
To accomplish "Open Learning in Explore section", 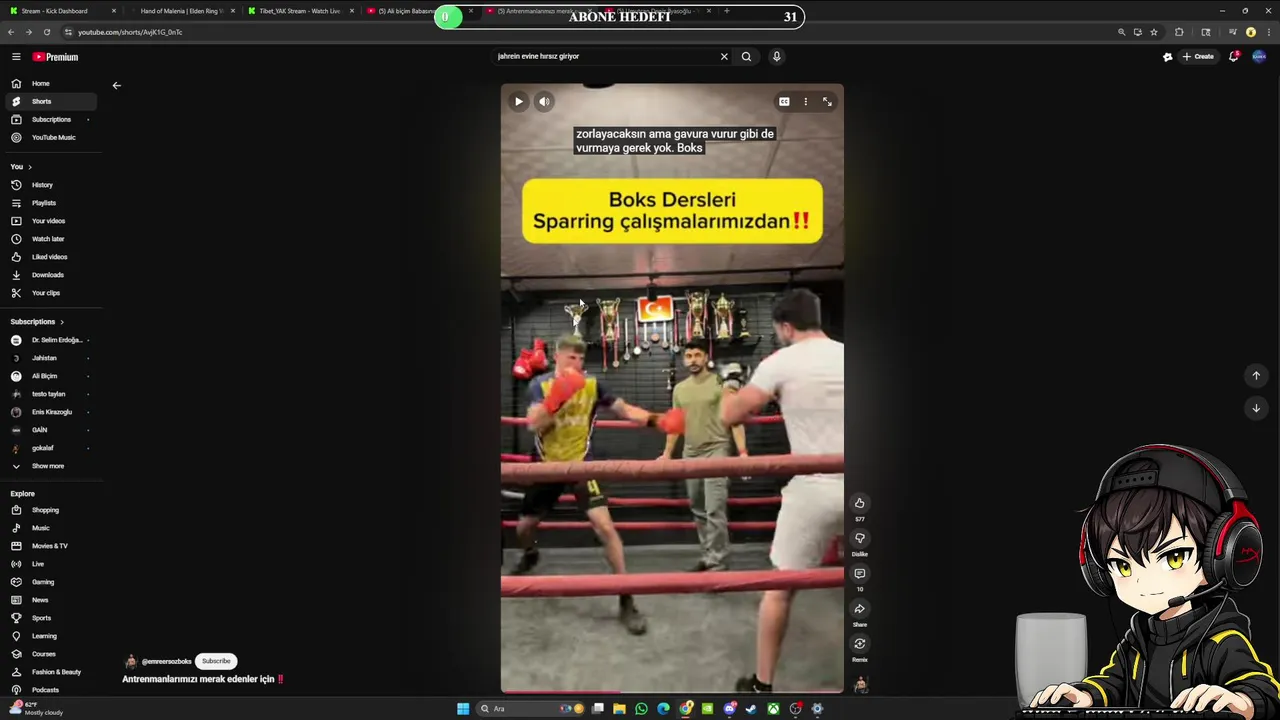I will coord(50,636).
